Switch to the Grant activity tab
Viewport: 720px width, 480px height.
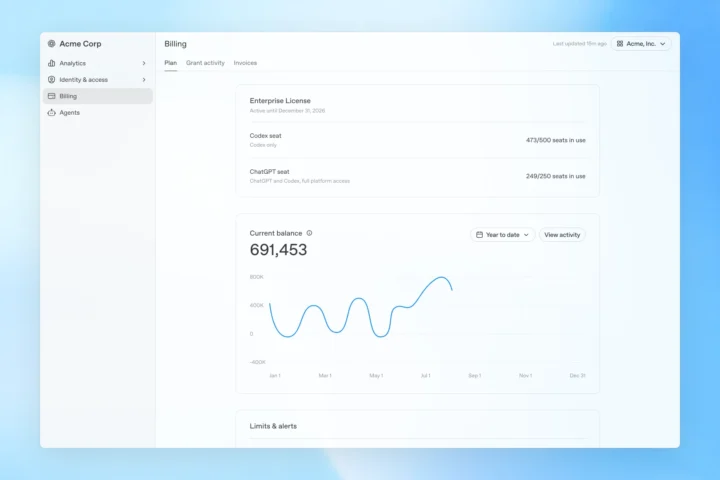pos(205,63)
